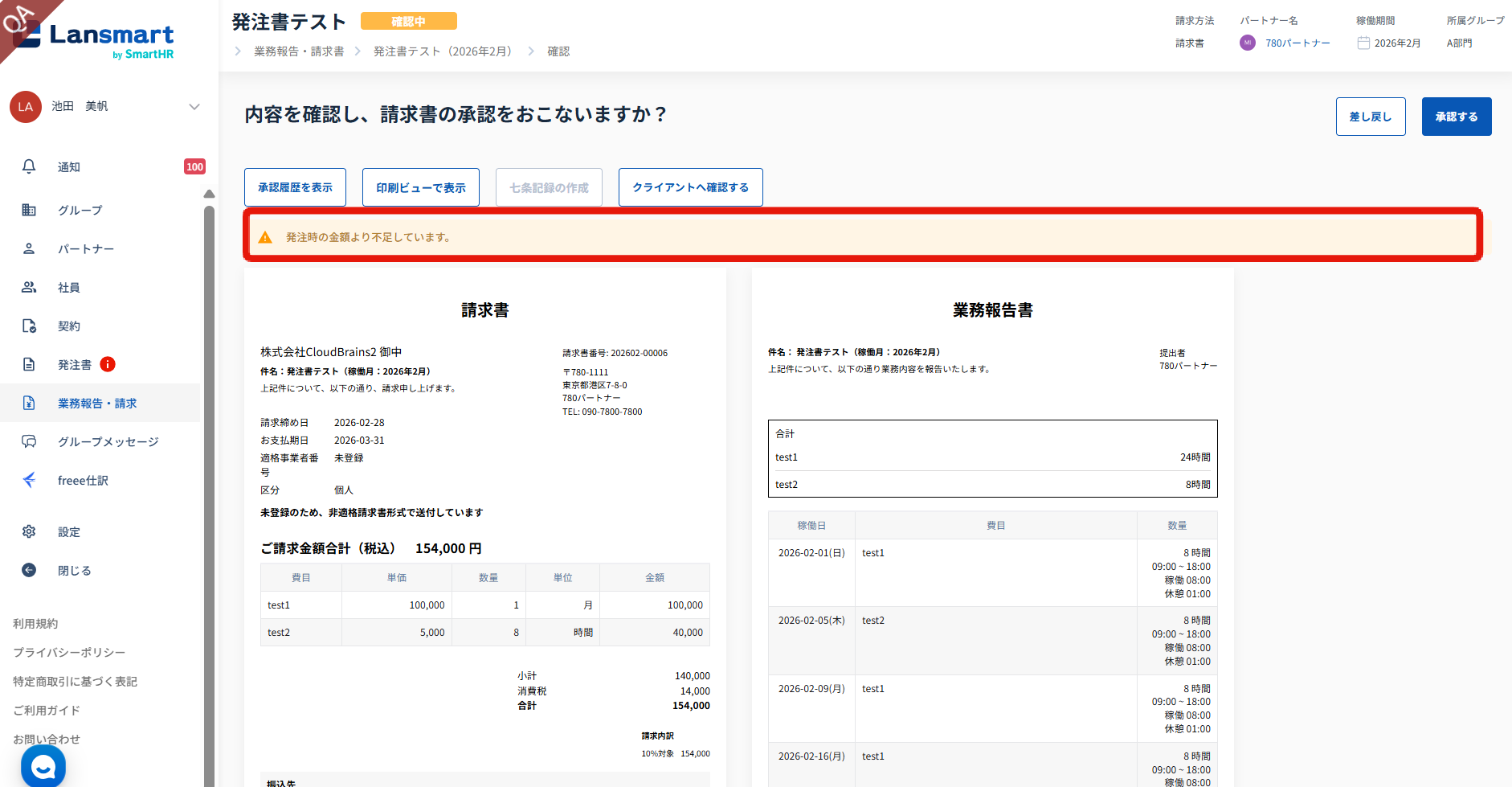Select the パートナー person icon
Viewport: 1512px width, 787px height.
click(x=29, y=248)
